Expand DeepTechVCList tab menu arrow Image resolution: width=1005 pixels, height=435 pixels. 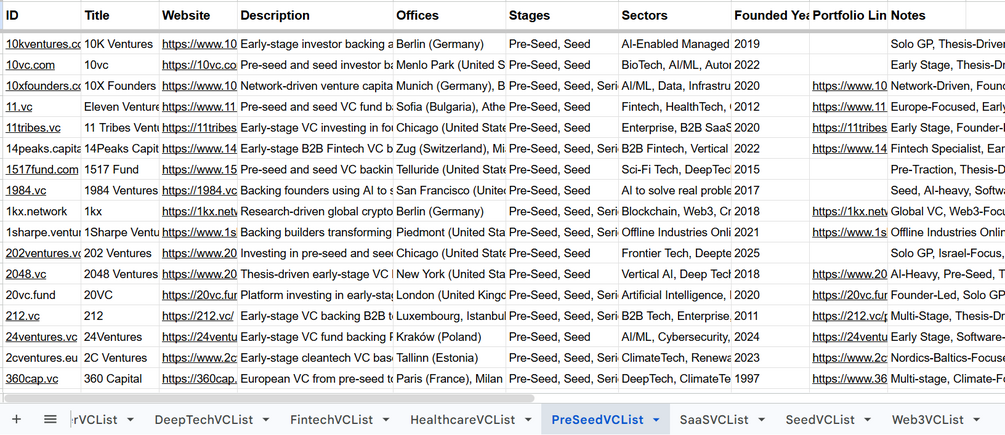tap(265, 420)
